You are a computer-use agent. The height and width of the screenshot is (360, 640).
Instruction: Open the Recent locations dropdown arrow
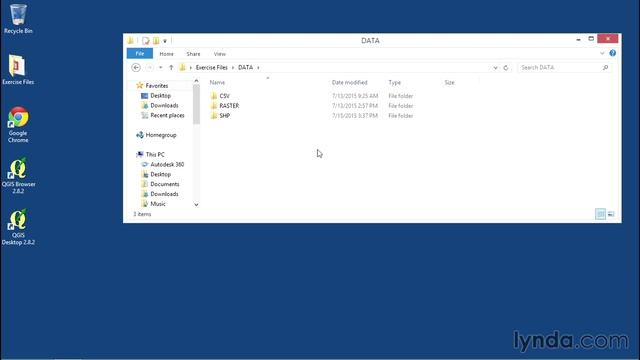pos(161,67)
